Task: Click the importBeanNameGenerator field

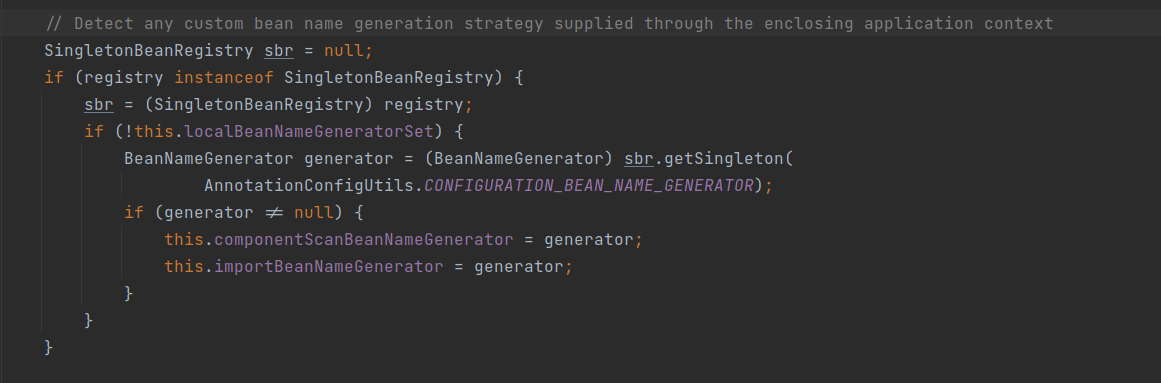Action: (x=329, y=267)
